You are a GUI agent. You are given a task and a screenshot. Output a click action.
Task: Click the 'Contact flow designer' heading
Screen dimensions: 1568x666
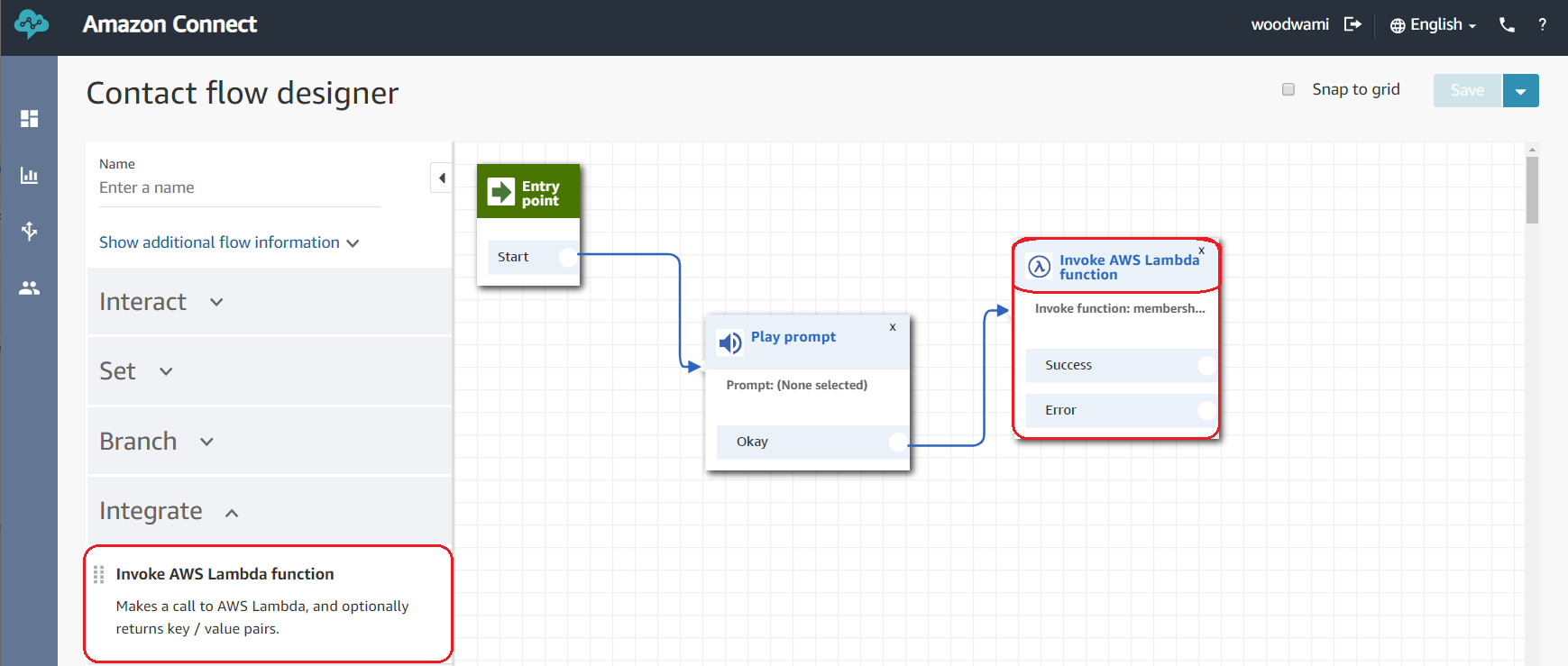(x=243, y=93)
